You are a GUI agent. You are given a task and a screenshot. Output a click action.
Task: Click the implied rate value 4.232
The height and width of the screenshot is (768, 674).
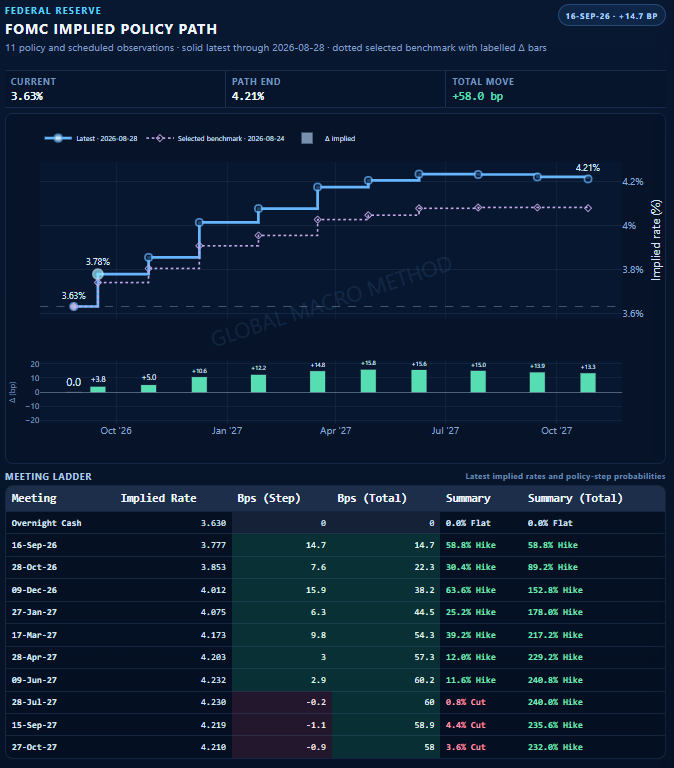point(213,680)
